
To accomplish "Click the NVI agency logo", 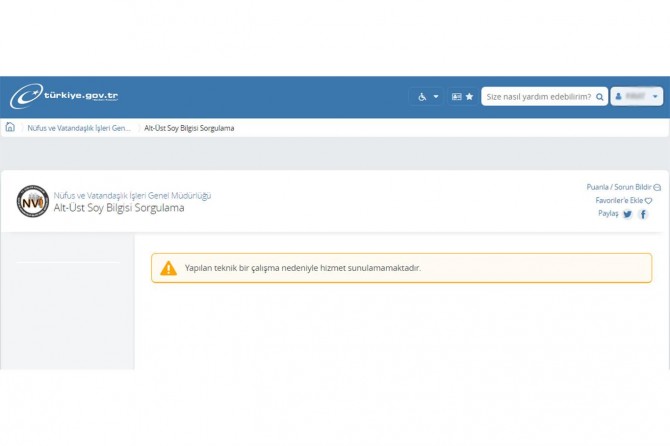I will click(x=32, y=201).
